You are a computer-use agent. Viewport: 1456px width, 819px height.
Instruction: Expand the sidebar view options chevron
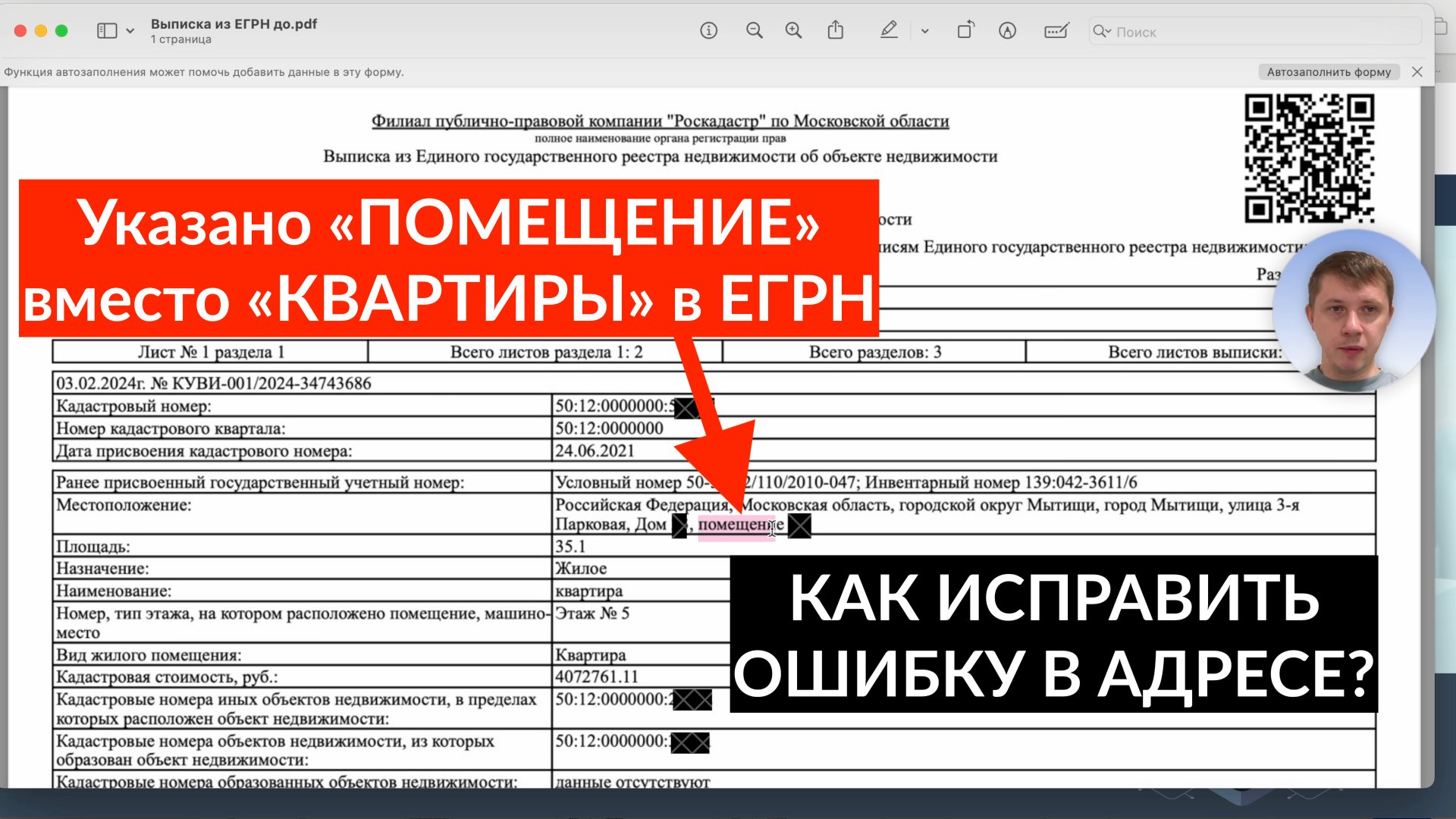pyautogui.click(x=130, y=31)
